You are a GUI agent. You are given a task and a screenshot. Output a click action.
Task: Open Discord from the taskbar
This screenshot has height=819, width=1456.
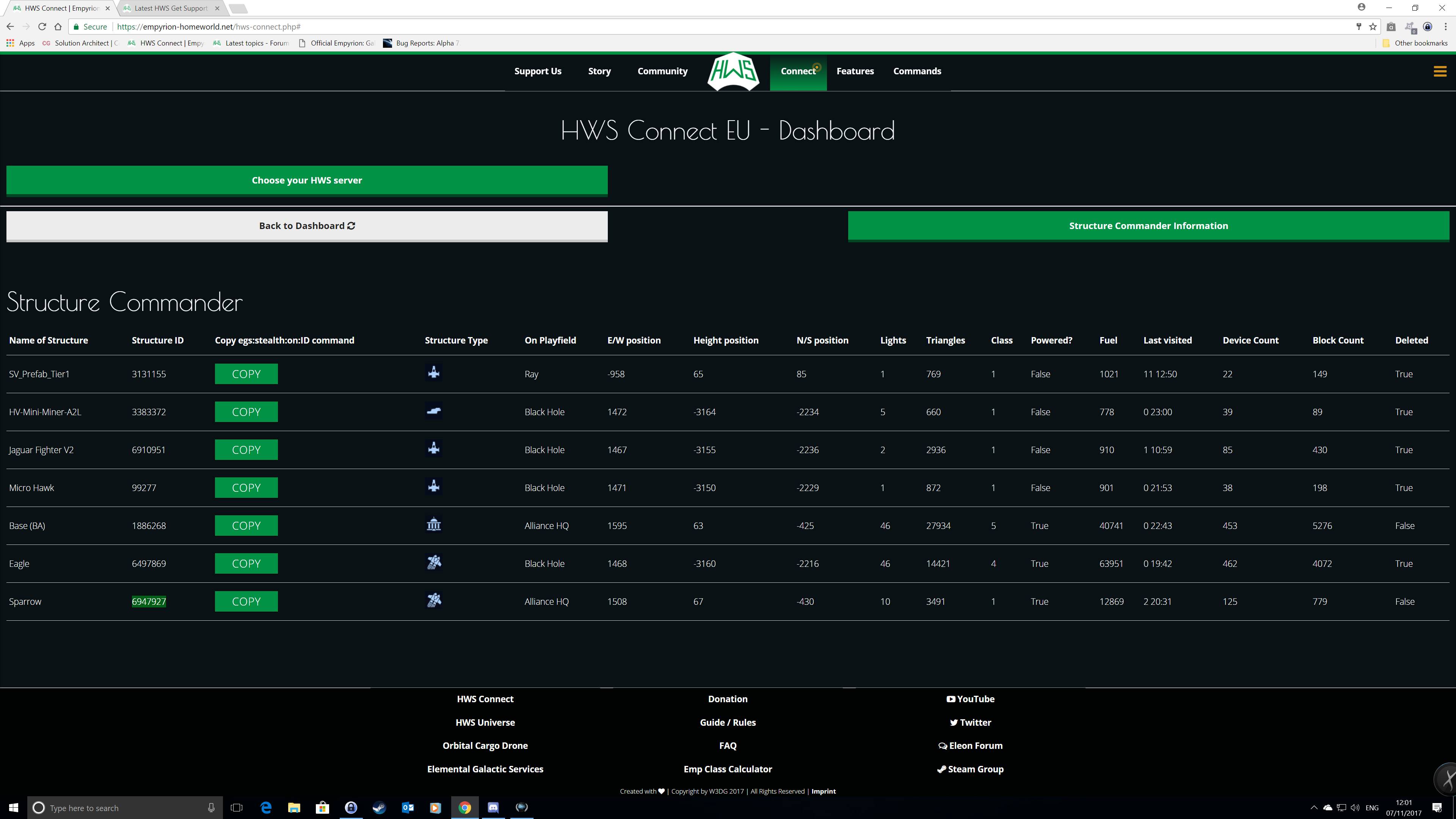(493, 808)
